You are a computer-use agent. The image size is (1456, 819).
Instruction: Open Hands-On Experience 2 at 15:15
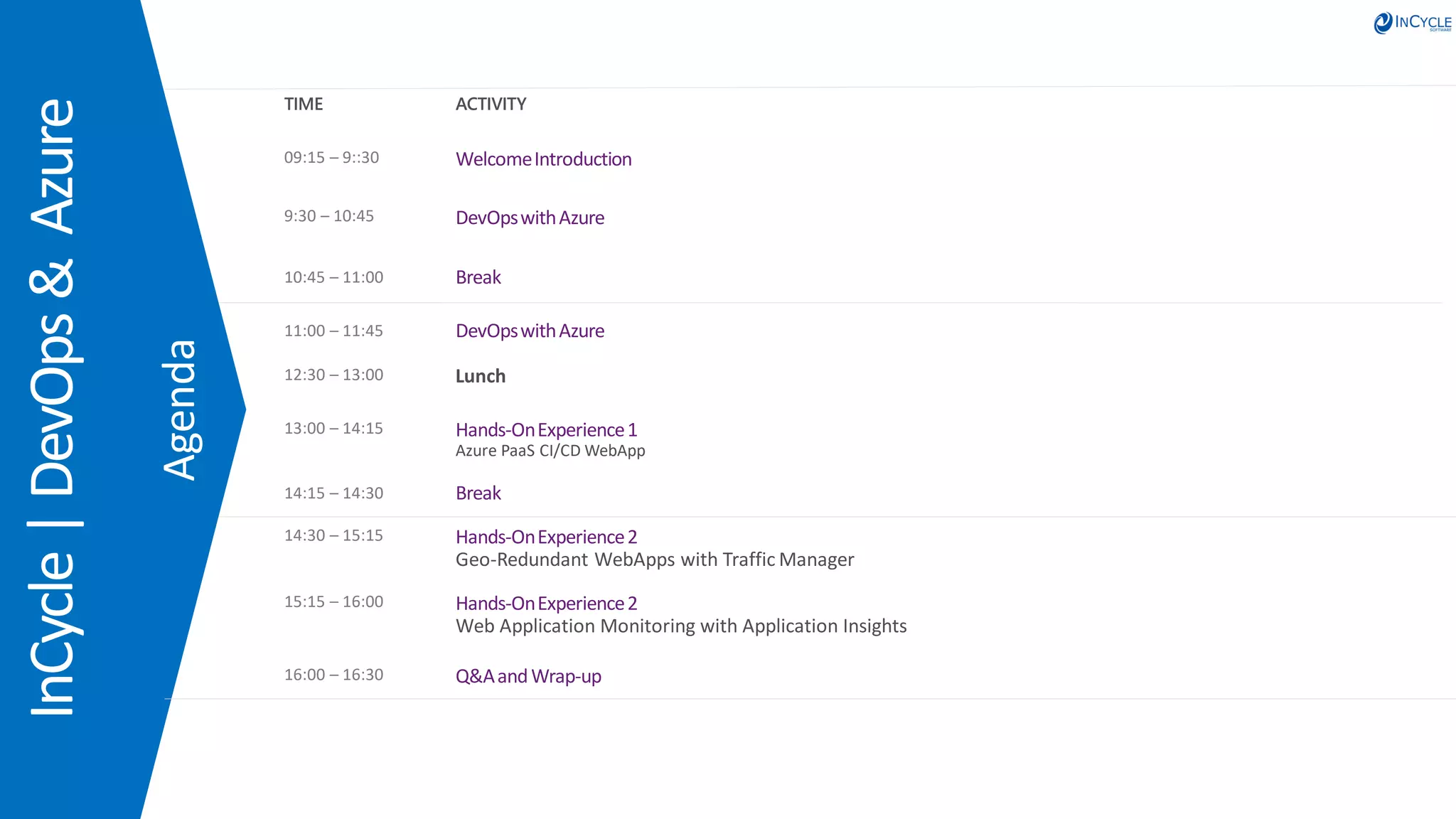click(x=546, y=603)
